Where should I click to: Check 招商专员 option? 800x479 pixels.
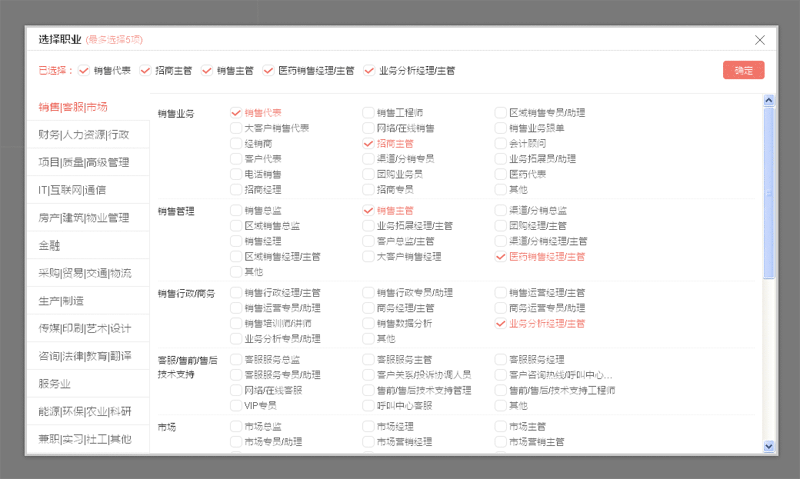368,189
